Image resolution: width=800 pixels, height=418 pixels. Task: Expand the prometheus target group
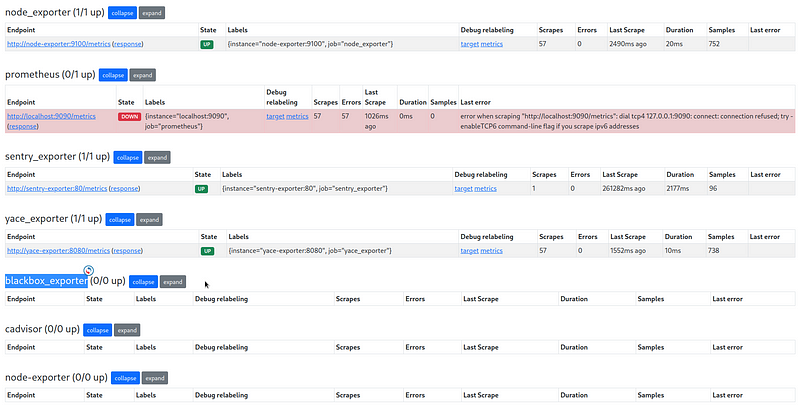[x=143, y=75]
